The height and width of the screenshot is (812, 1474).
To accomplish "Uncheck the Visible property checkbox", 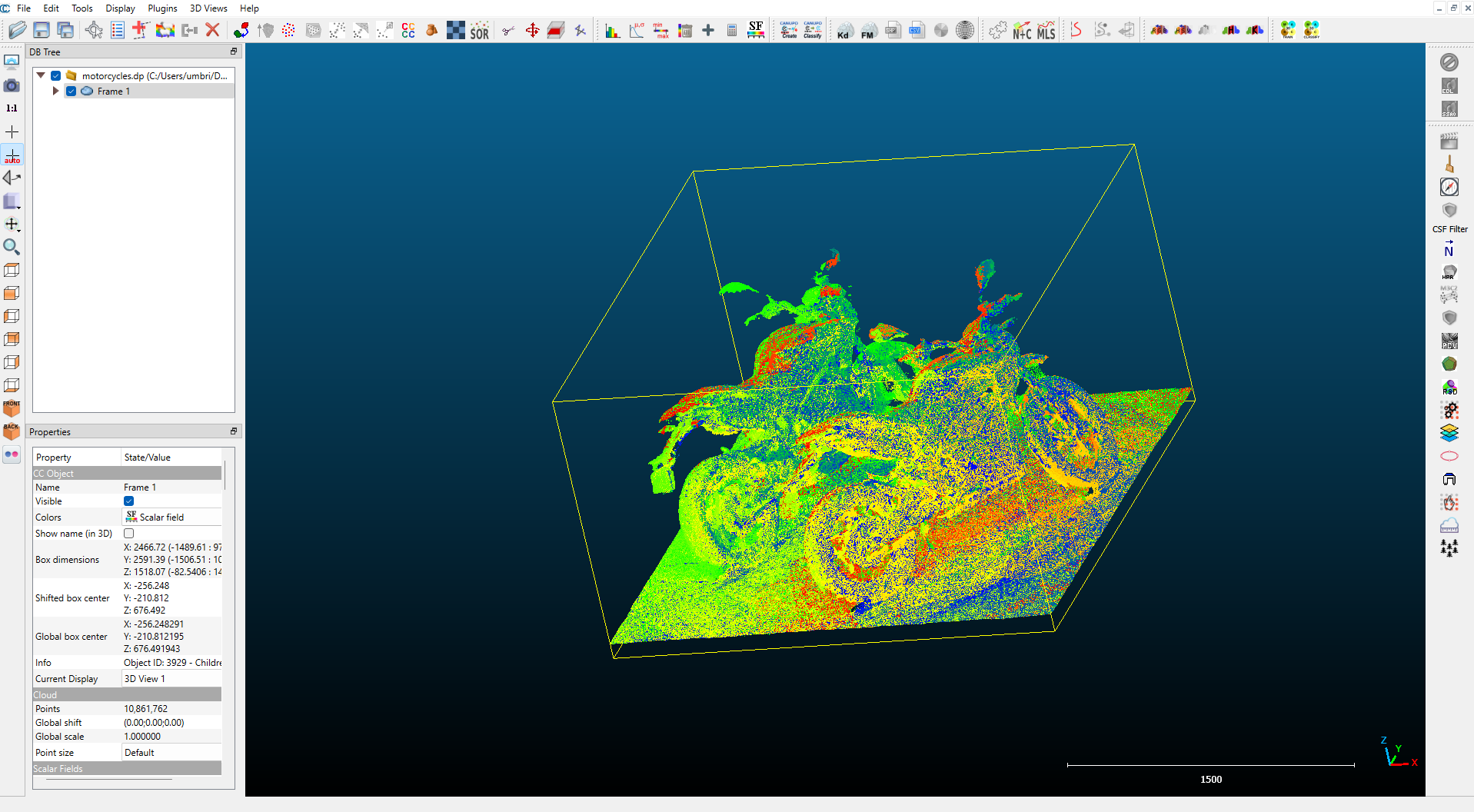I will click(128, 501).
